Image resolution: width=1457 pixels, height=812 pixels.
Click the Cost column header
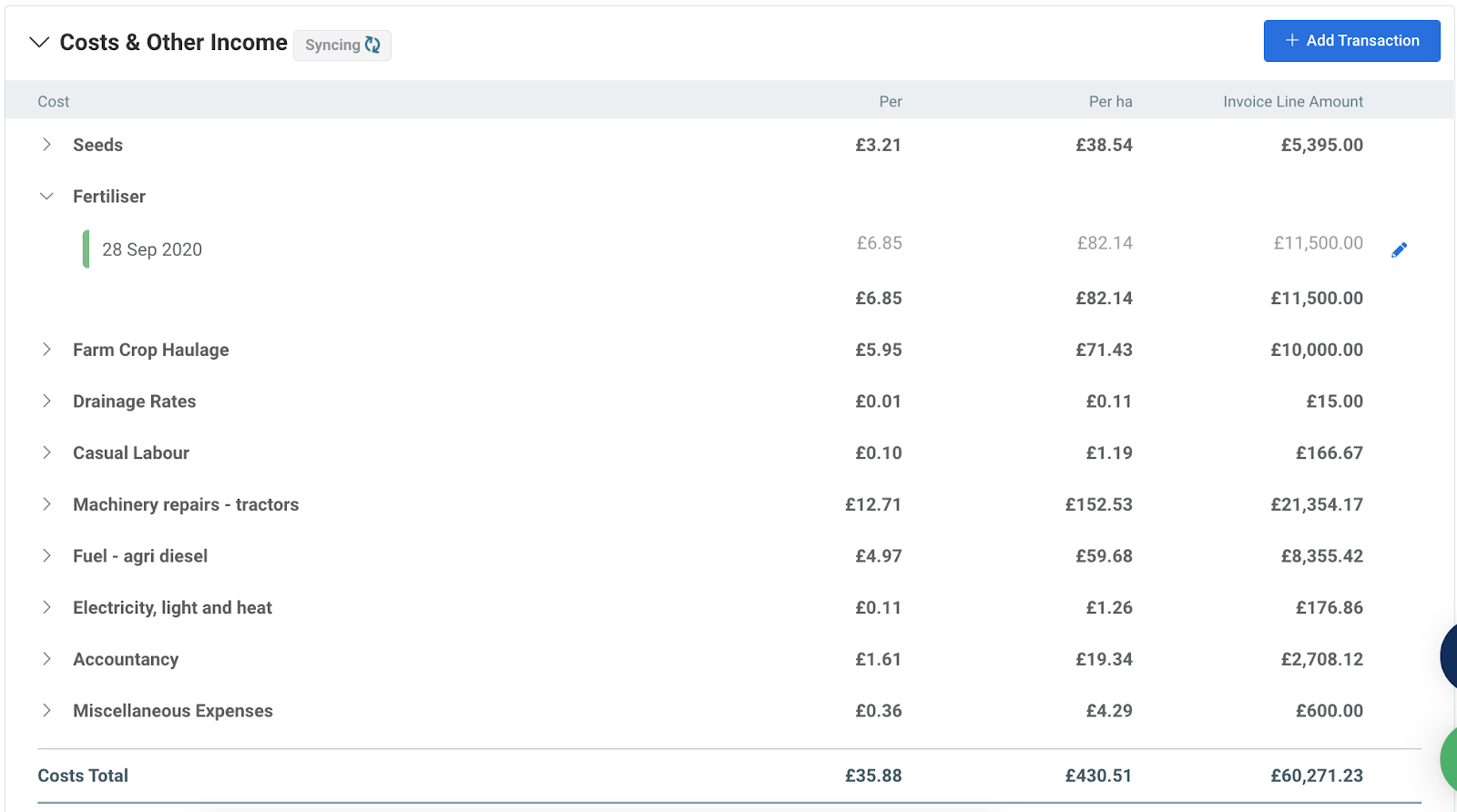pos(54,102)
